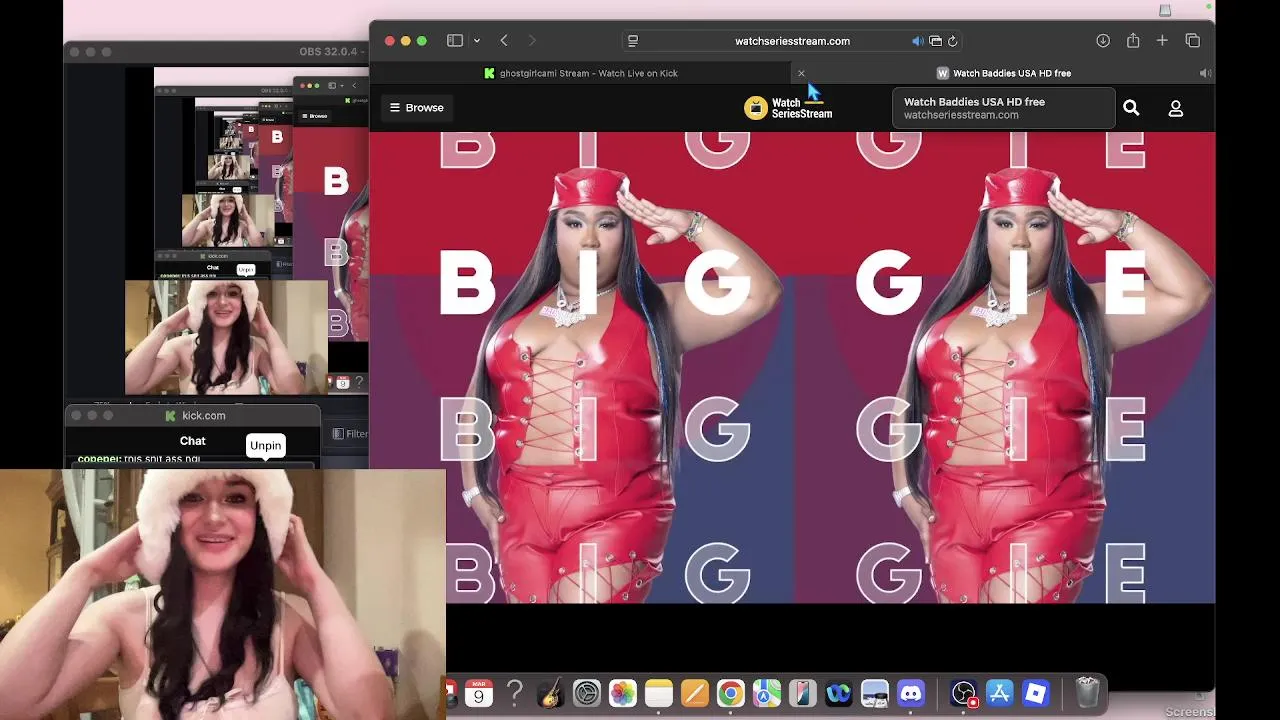Switch to ghostgirlcami Stream Kick tab
Image resolution: width=1280 pixels, height=720 pixels.
point(580,73)
